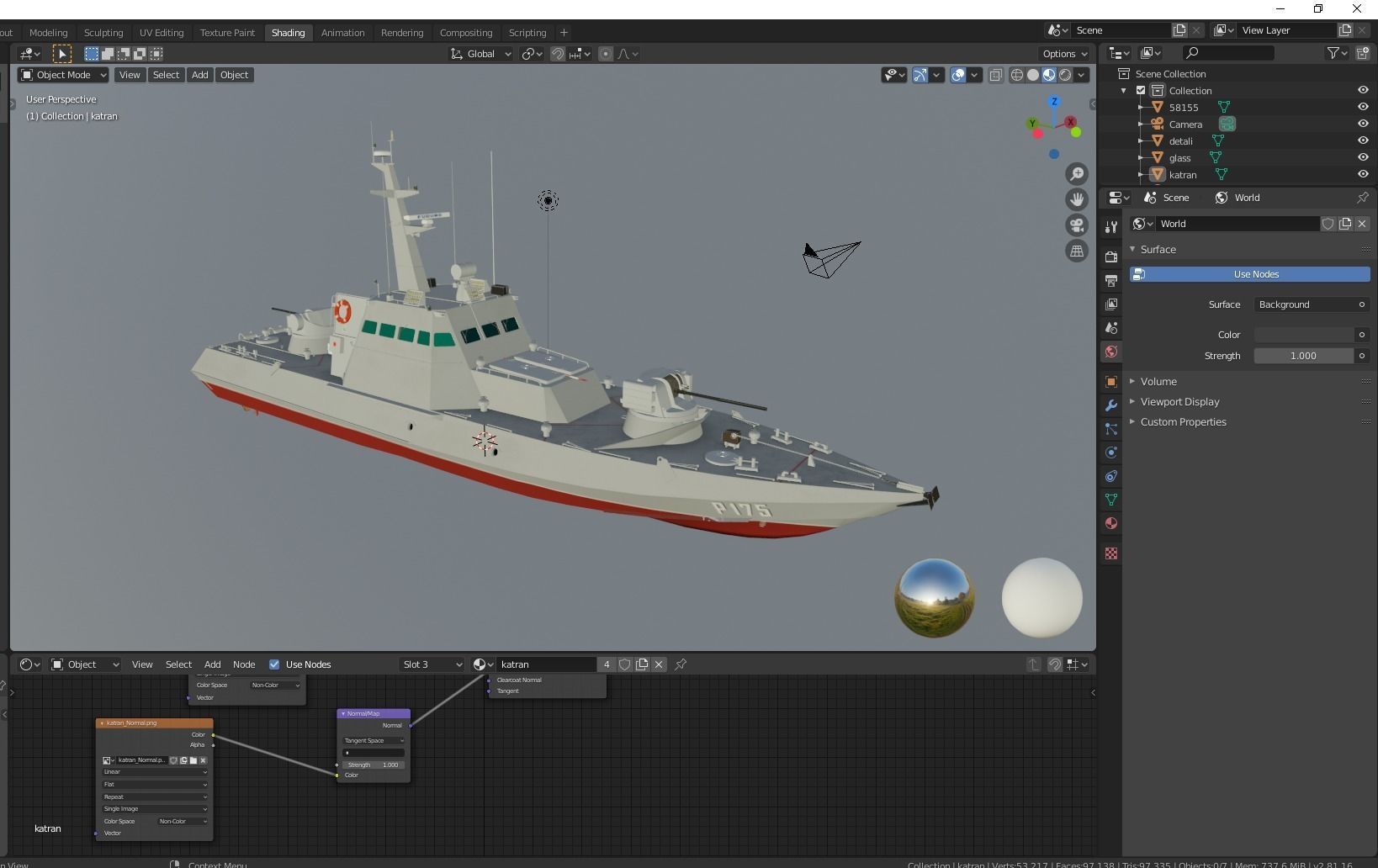Select the tweak/select box tool icon
Image resolution: width=1378 pixels, height=868 pixels.
(x=62, y=54)
